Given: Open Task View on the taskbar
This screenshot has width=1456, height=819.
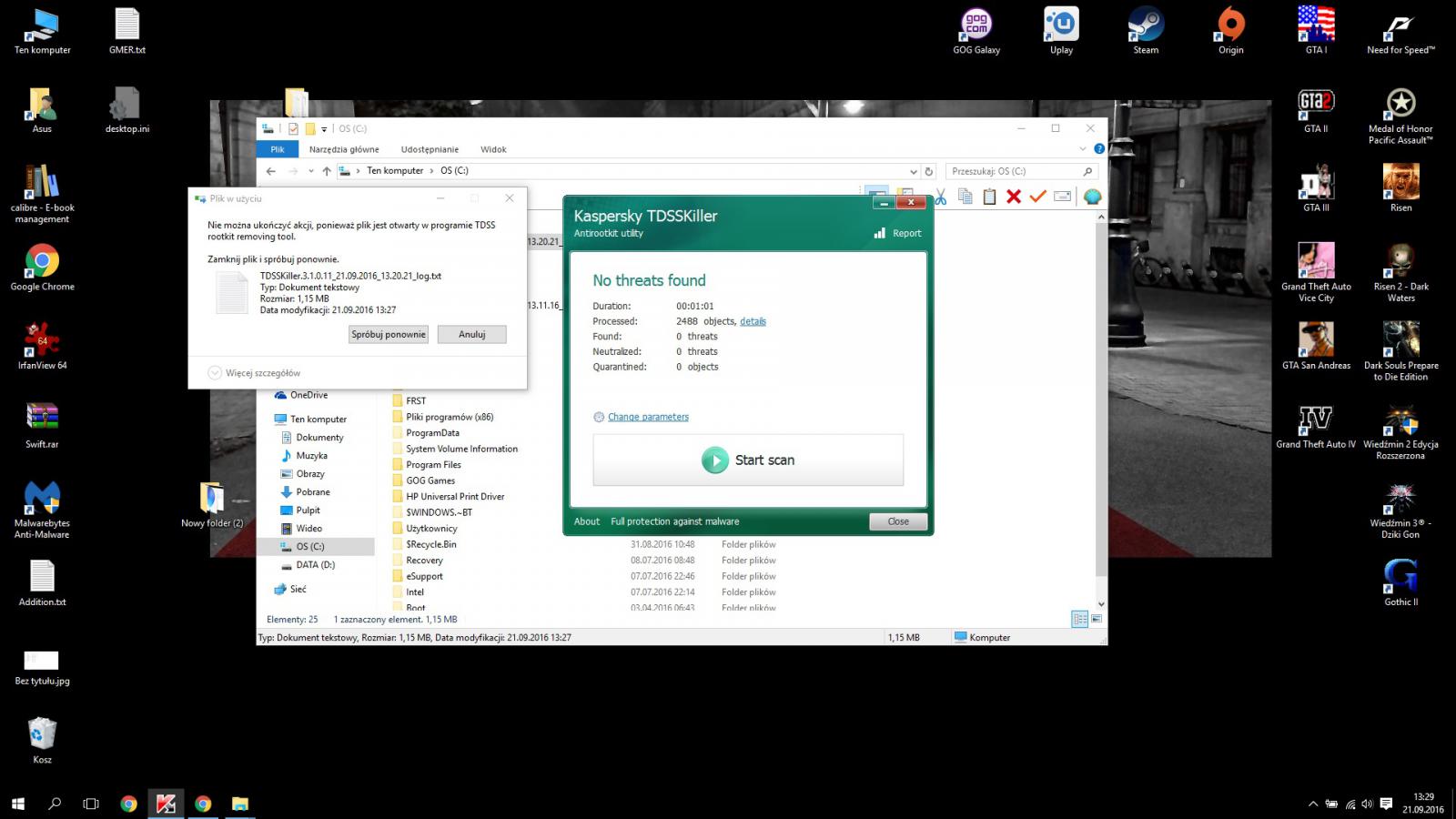Looking at the screenshot, I should 91,804.
